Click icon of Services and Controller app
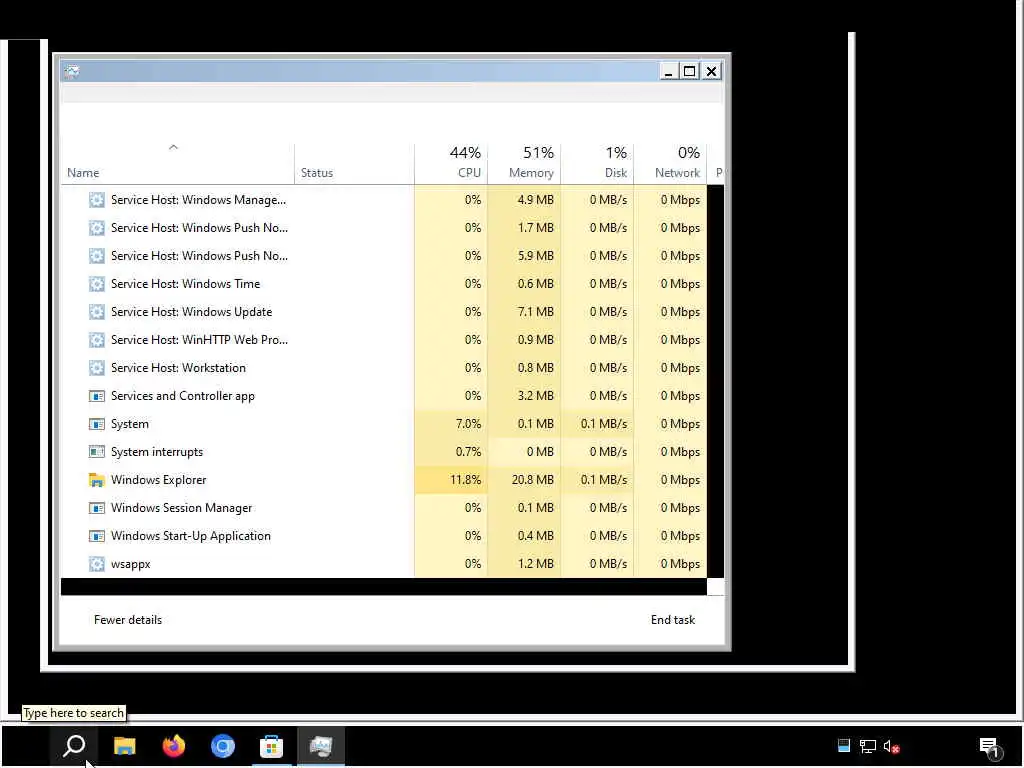Viewport: 1024px width, 768px height. (97, 396)
